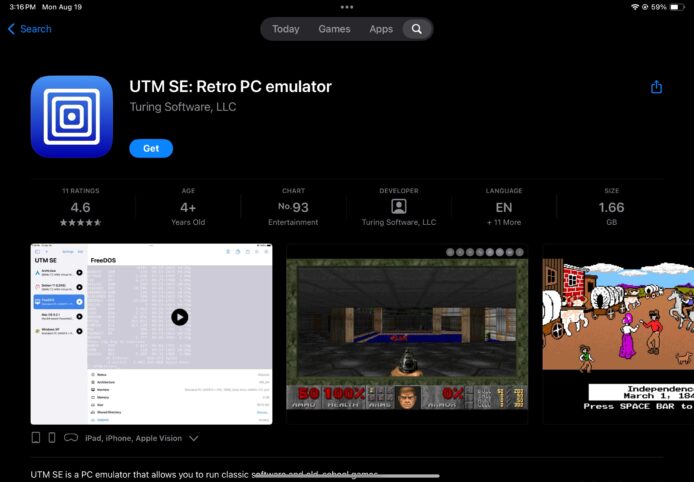The height and width of the screenshot is (482, 694).
Task: Switch to the Today tab
Action: point(286,29)
